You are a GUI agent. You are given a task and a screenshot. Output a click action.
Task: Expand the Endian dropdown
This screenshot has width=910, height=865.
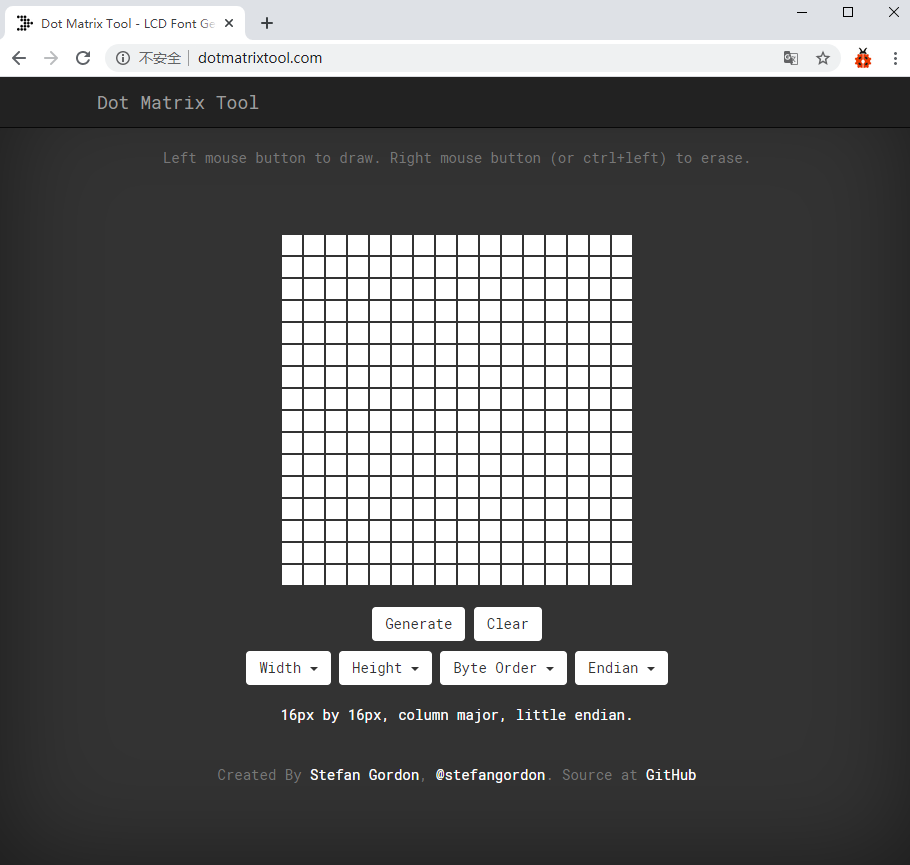point(621,668)
